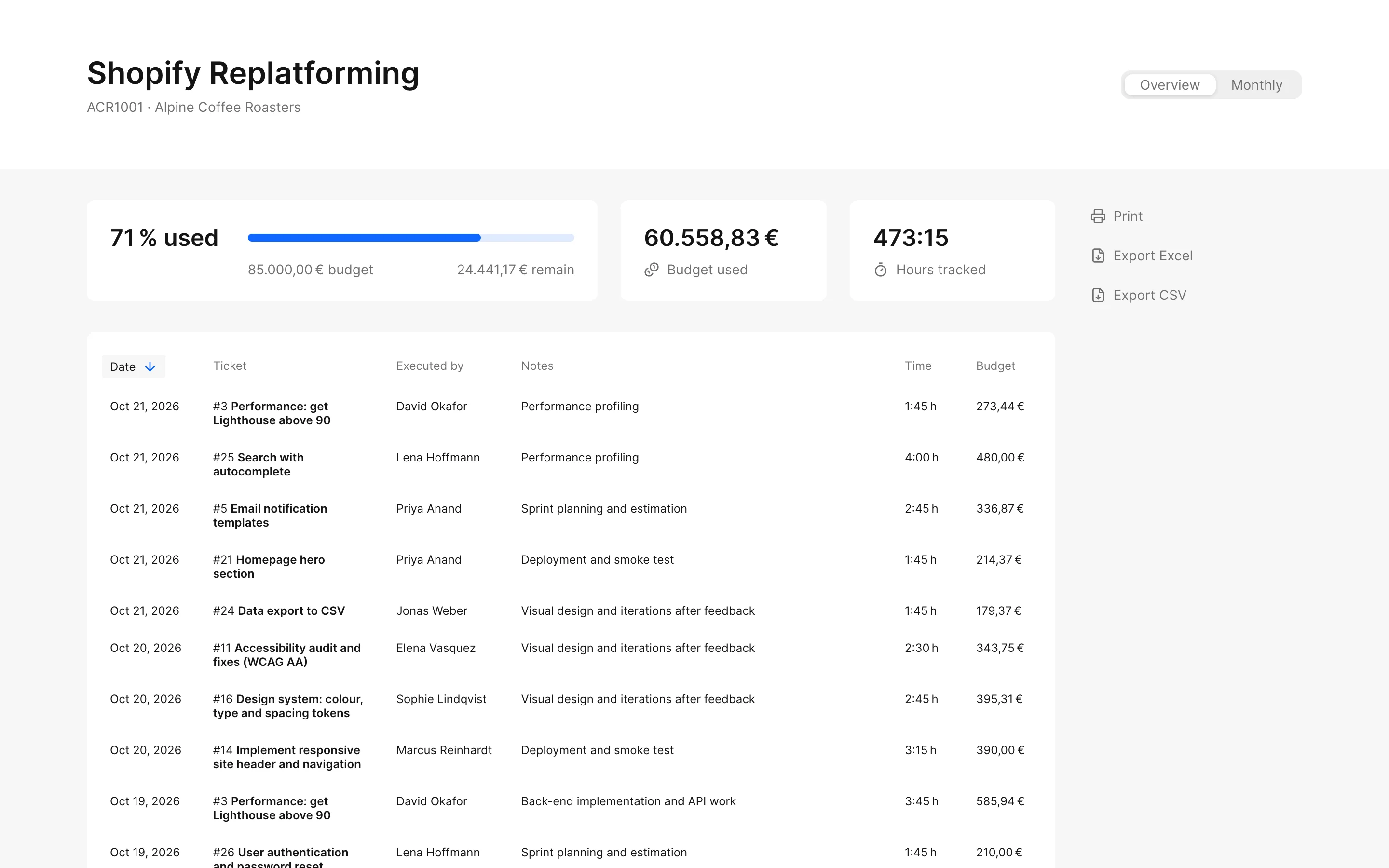Click the Export CSV file icon
This screenshot has width=1389, height=868.
[1097, 295]
